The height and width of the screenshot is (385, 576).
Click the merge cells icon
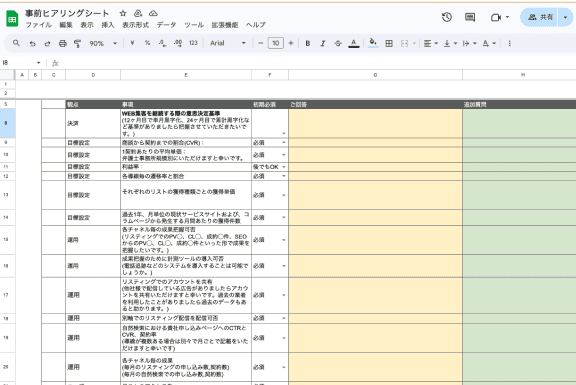coord(404,43)
